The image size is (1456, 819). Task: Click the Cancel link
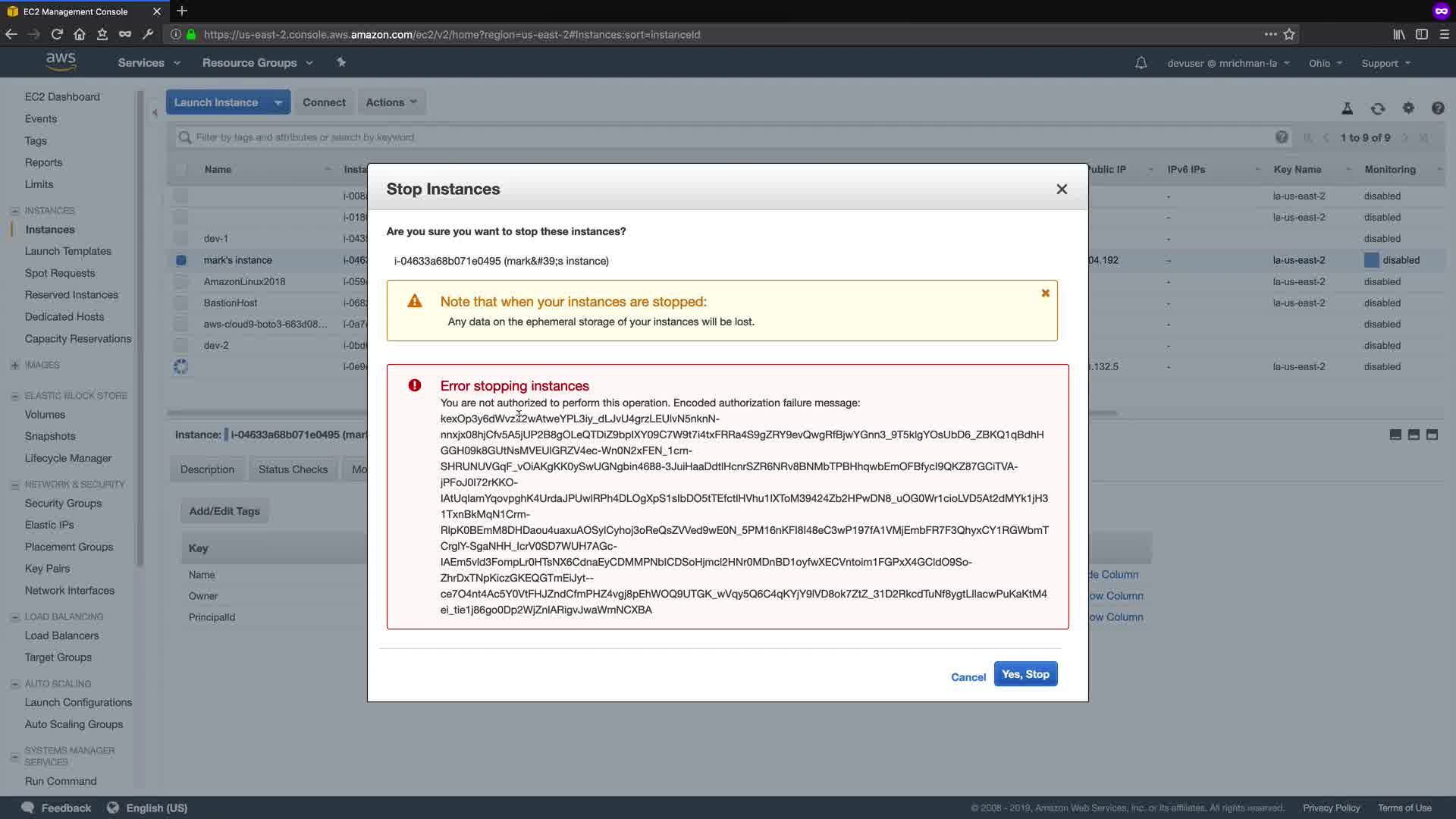(968, 677)
